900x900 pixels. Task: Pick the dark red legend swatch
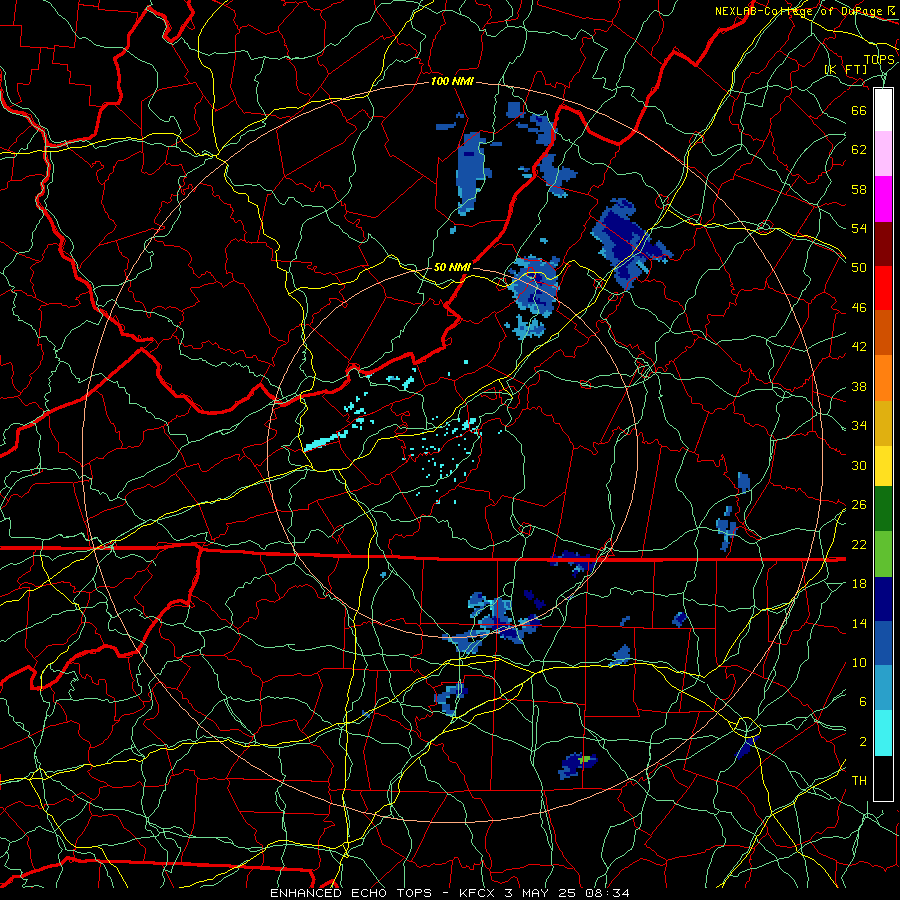click(x=883, y=244)
